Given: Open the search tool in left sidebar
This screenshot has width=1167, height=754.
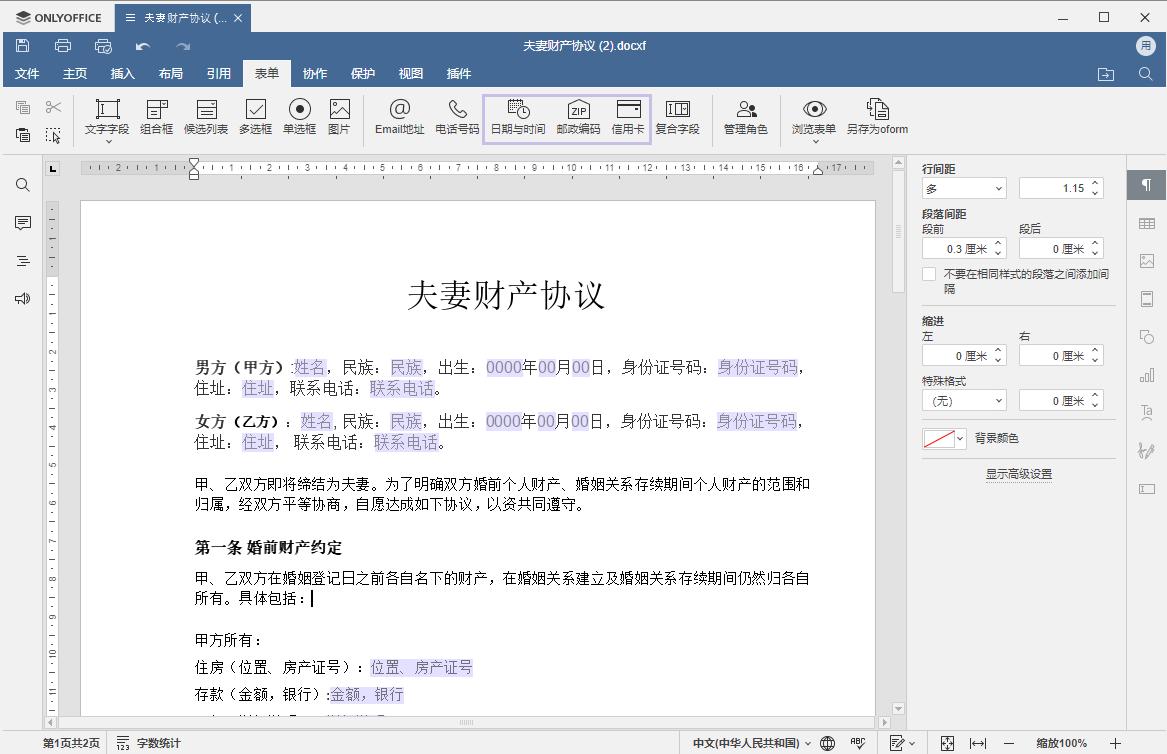Looking at the screenshot, I should click(21, 184).
